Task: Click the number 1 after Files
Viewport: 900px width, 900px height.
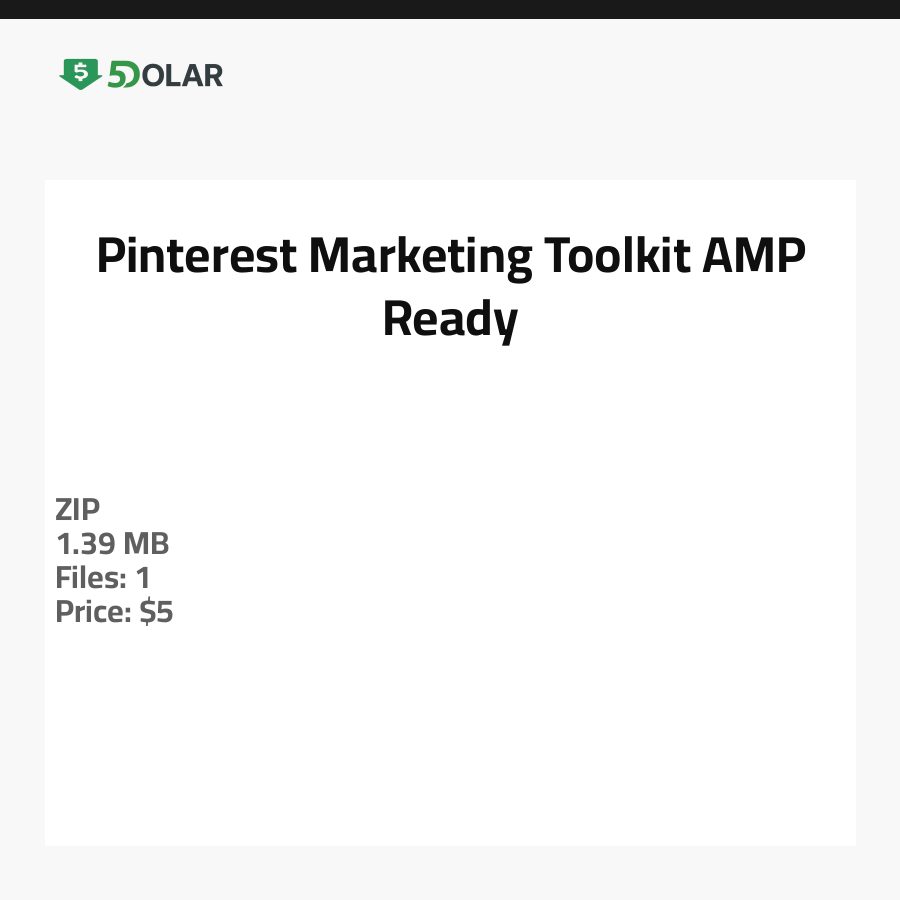Action: pos(142,578)
